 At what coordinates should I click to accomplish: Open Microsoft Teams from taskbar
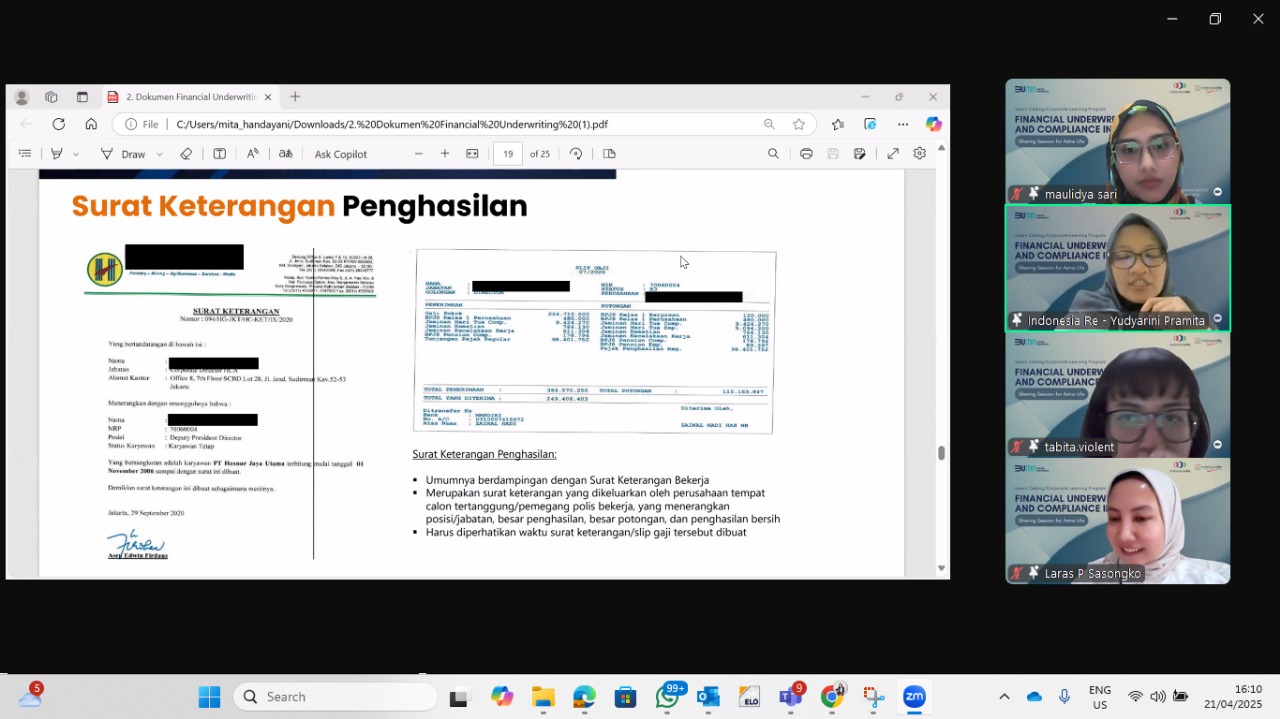coord(790,697)
